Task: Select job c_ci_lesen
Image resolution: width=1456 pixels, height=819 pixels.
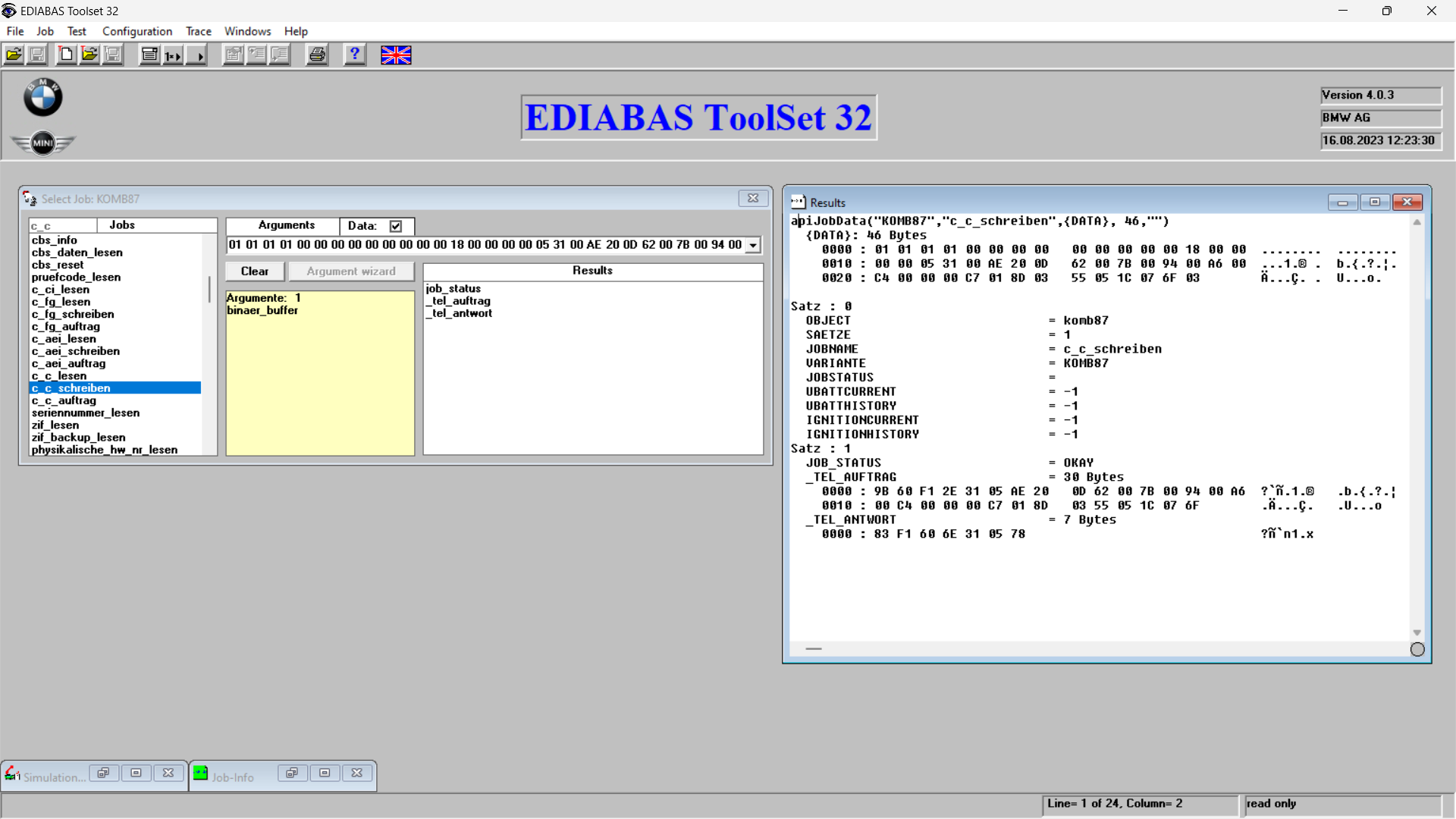Action: coord(61,290)
